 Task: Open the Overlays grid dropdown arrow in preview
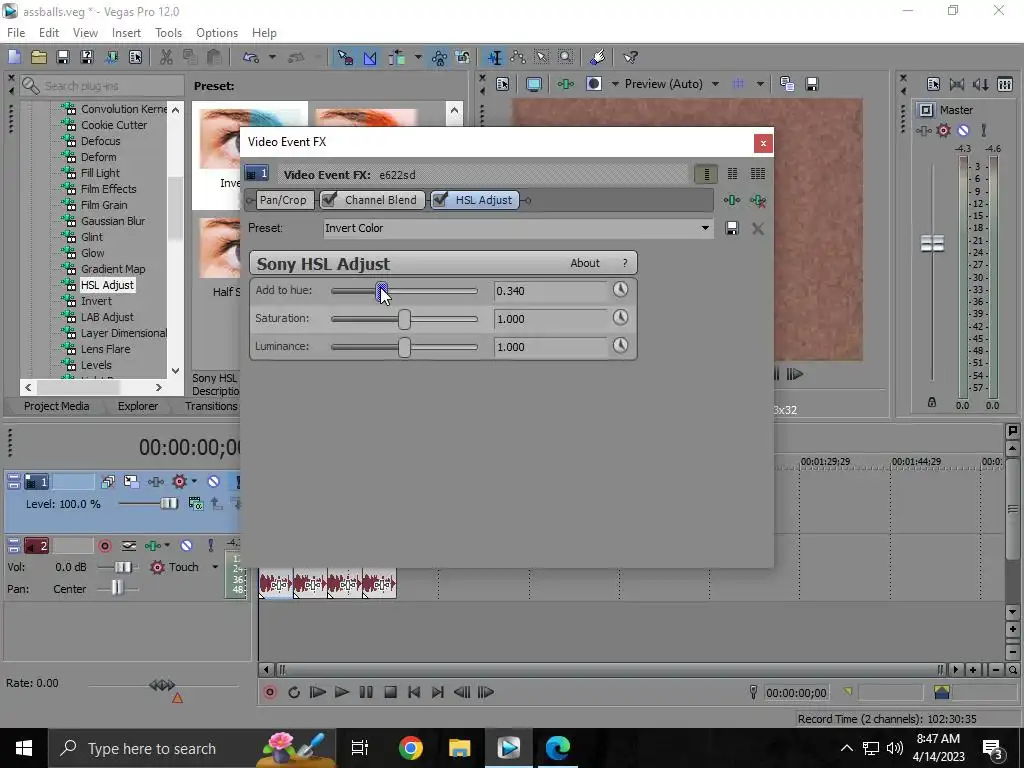pyautogui.click(x=760, y=84)
